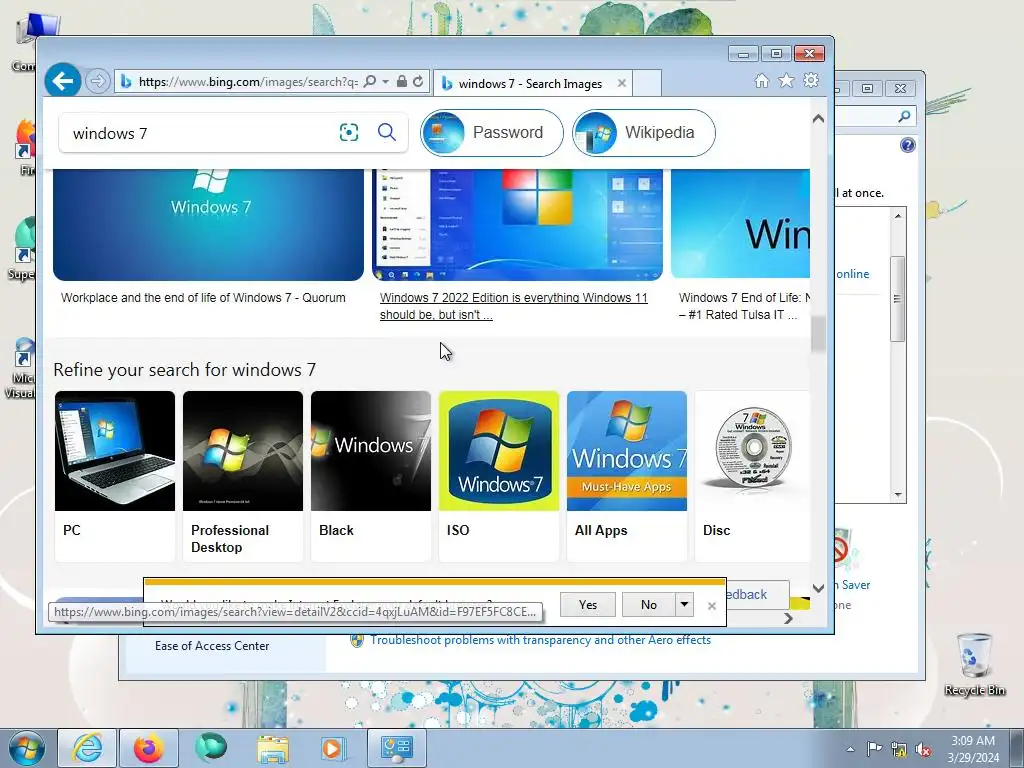Screen dimensions: 1024x768
Task: Open Ease of Access Center in back window
Action: [212, 646]
